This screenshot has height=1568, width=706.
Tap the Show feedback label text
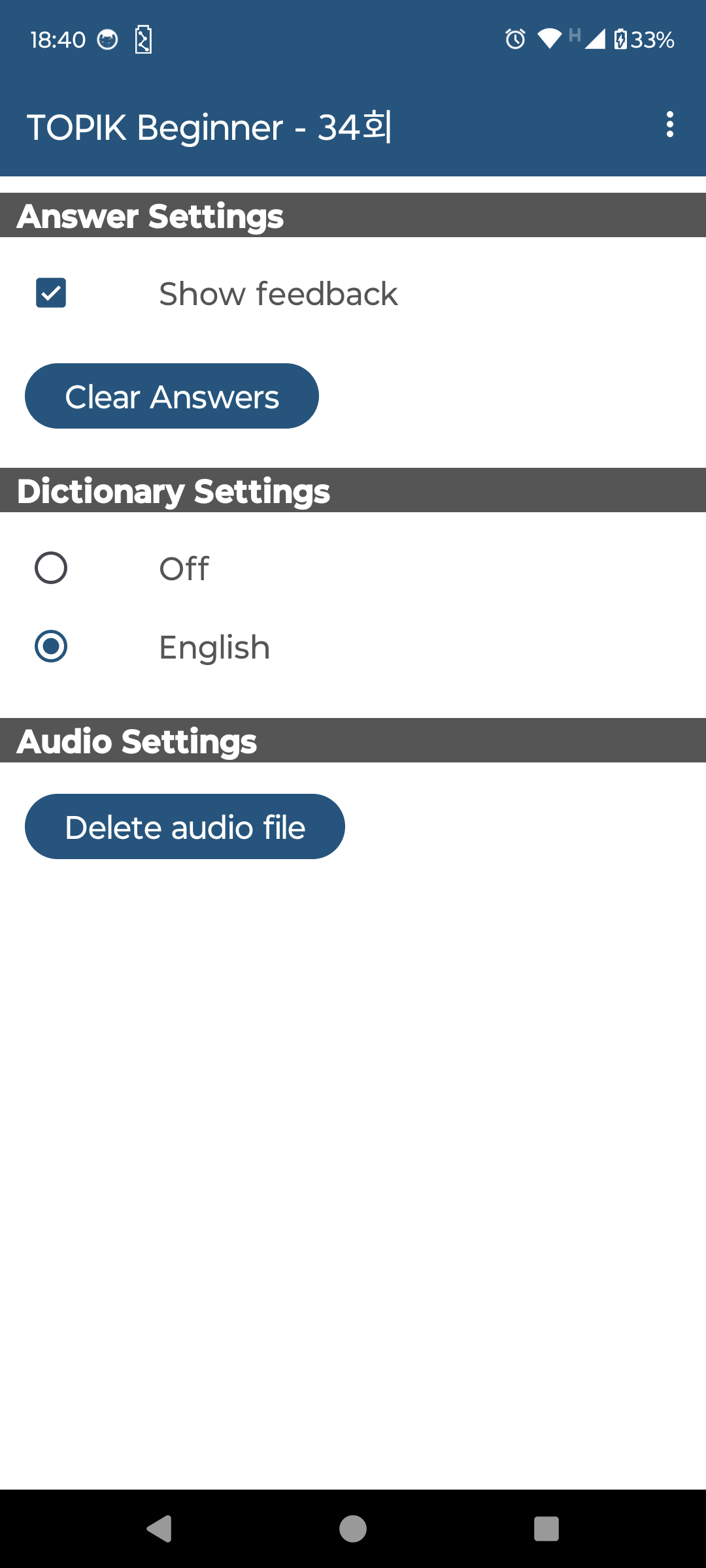[278, 294]
